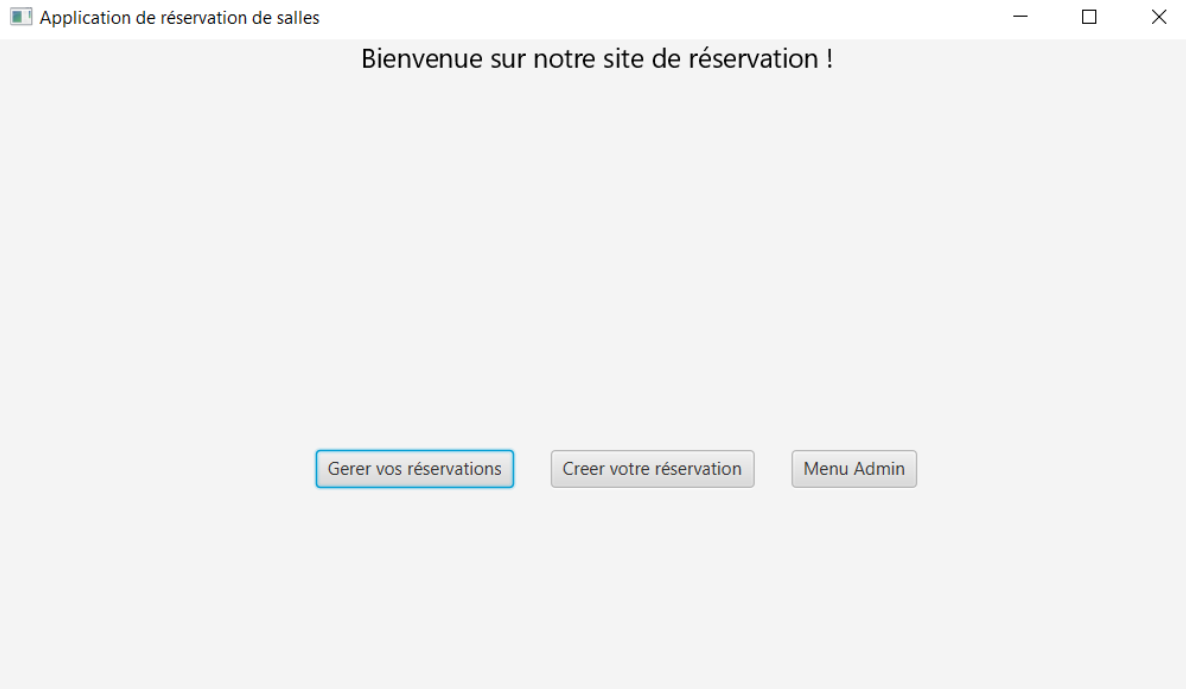
Task: Click the word 'réservation' in welcome heading
Action: click(754, 59)
